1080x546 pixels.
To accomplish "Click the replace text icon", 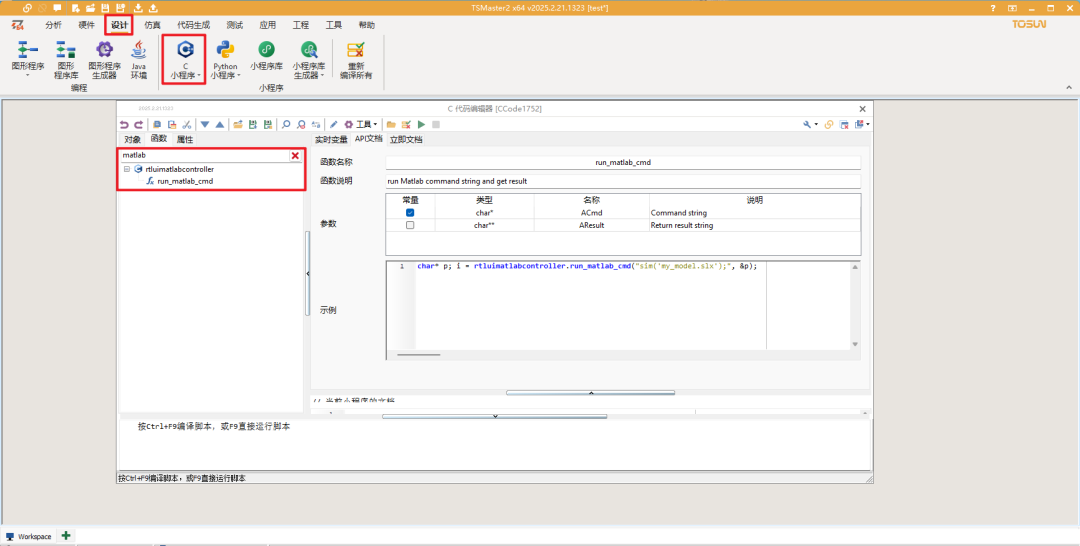I will pyautogui.click(x=315, y=125).
